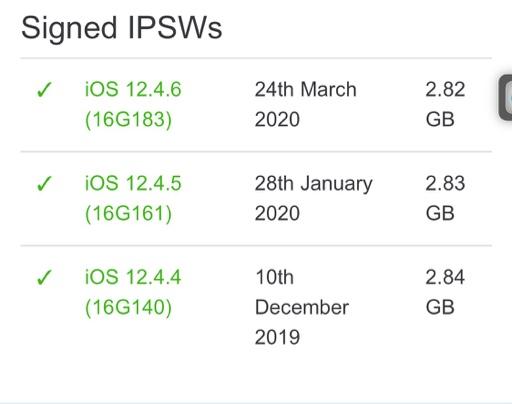Click the 24th March release date
The width and height of the screenshot is (512, 404).
click(x=306, y=89)
